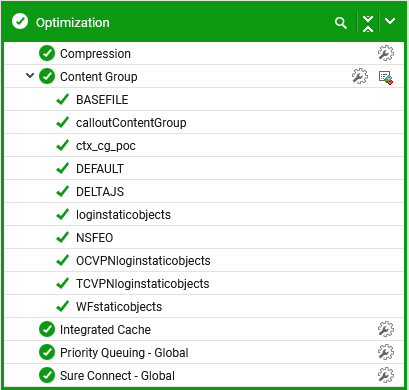
Task: Click the checkmark beside OCVPNloginstaticobjects
Action: click(63, 260)
